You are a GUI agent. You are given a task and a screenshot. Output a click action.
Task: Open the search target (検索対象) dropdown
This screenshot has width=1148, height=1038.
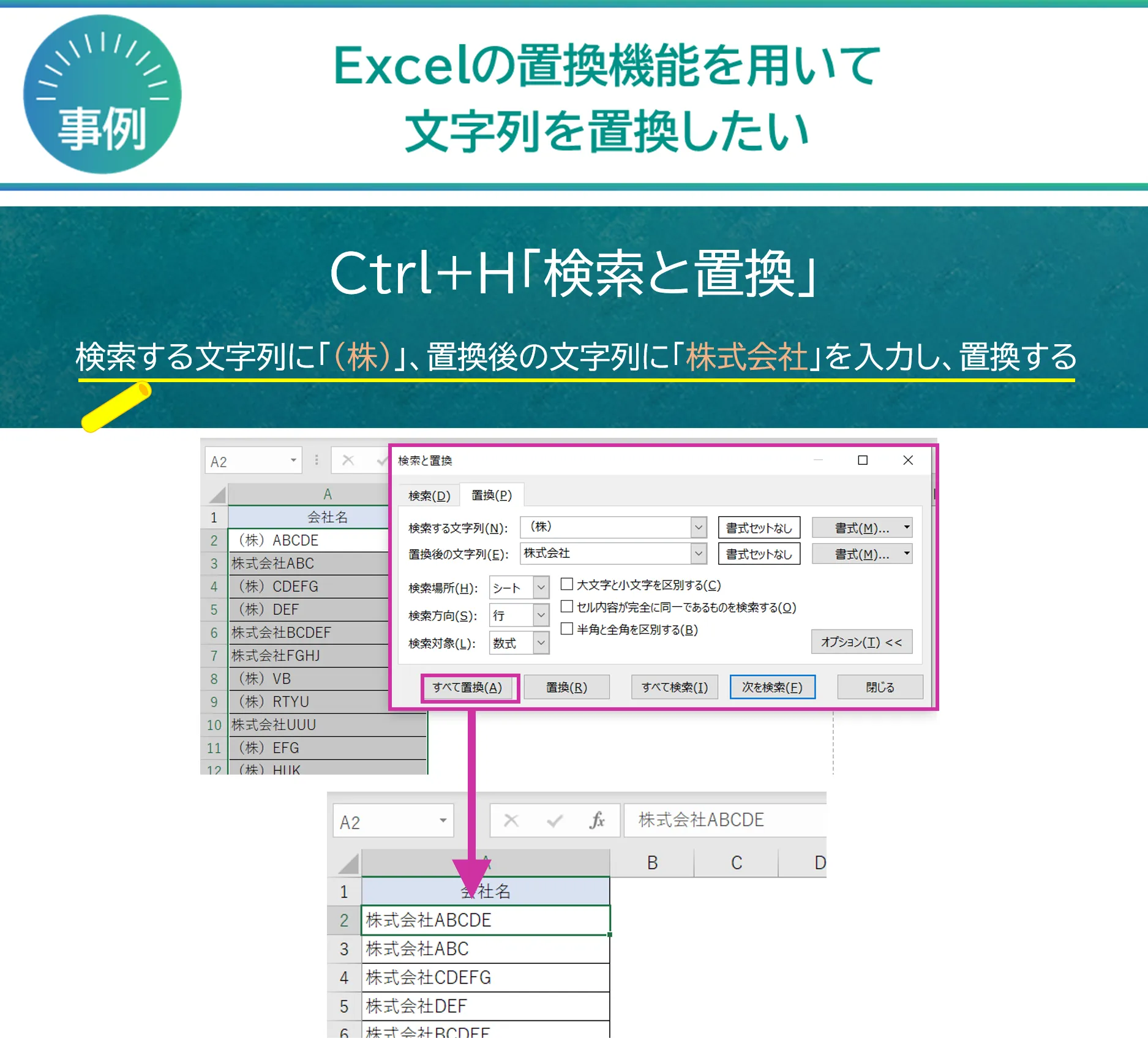click(x=541, y=643)
